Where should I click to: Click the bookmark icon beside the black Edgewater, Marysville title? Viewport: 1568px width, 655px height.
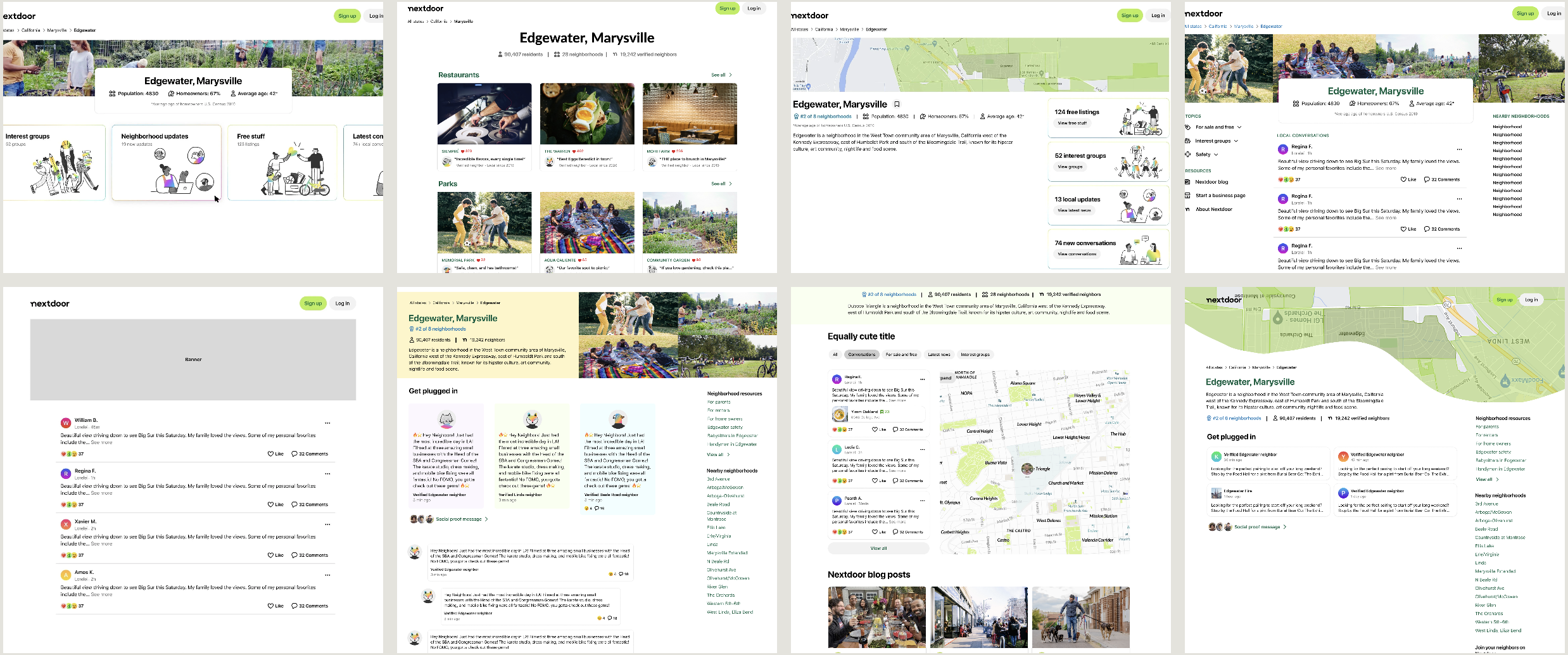pos(897,104)
